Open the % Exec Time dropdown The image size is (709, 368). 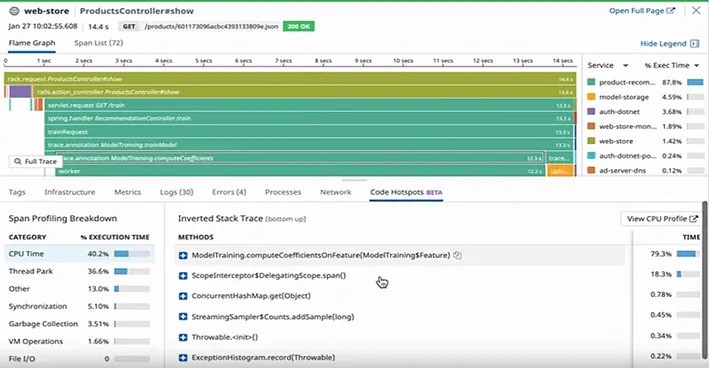tap(672, 66)
